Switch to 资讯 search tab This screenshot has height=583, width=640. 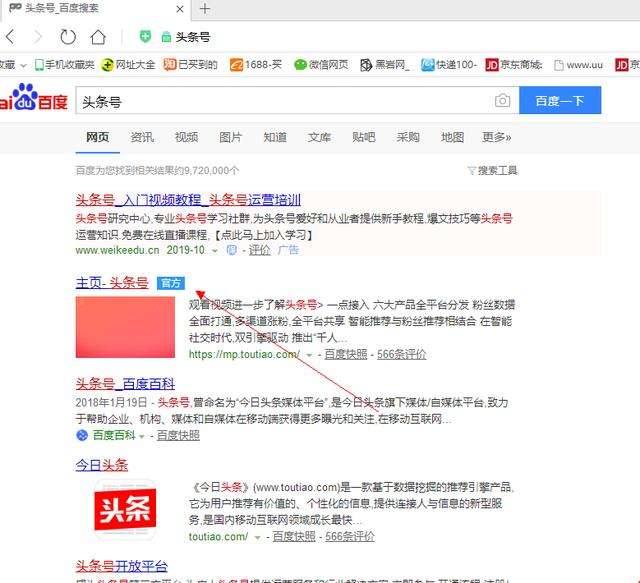[x=142, y=137]
